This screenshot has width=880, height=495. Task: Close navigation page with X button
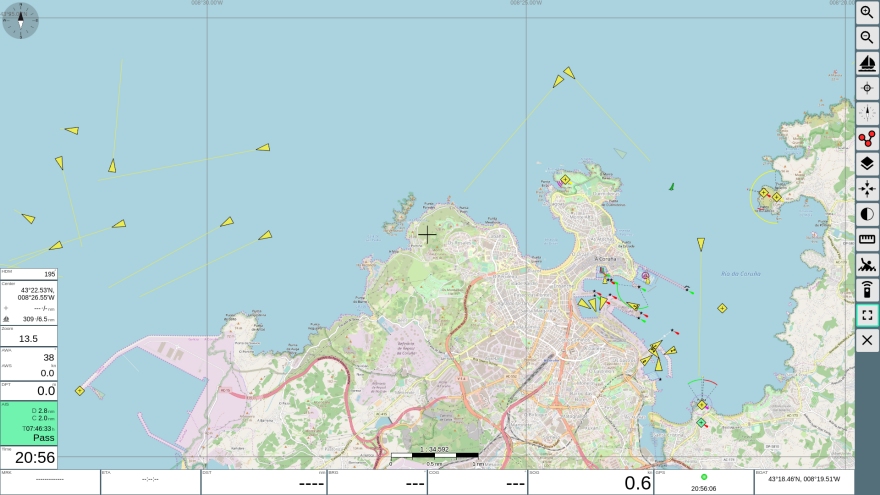click(867, 340)
